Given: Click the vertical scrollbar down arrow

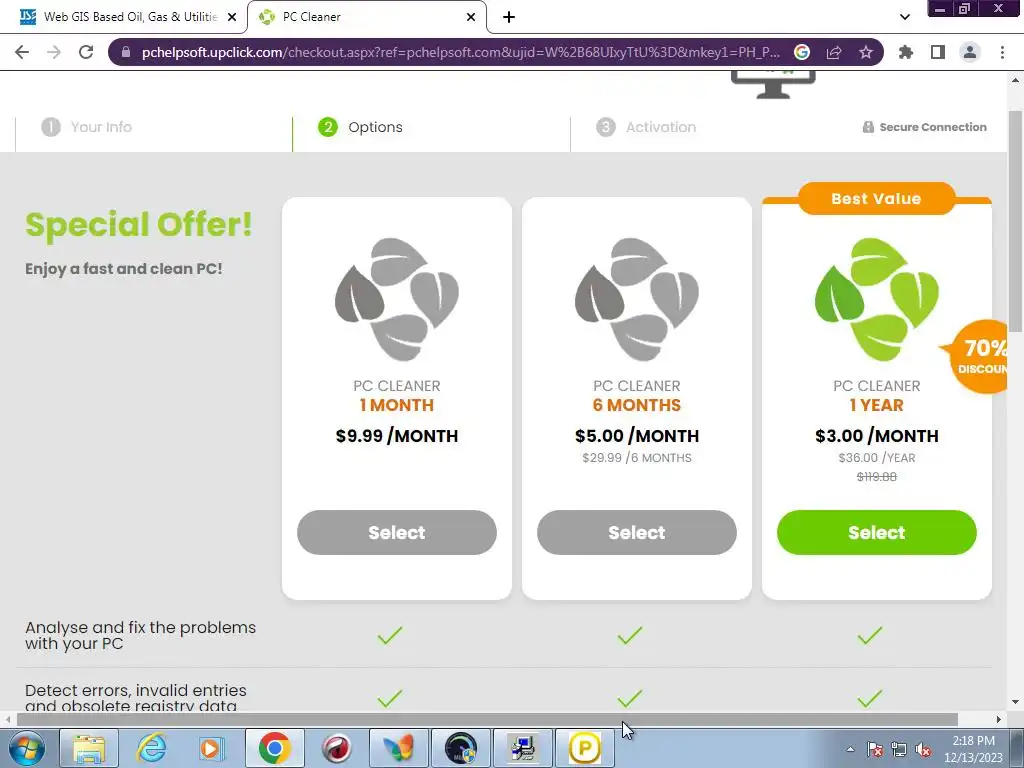Looking at the screenshot, I should [1016, 703].
